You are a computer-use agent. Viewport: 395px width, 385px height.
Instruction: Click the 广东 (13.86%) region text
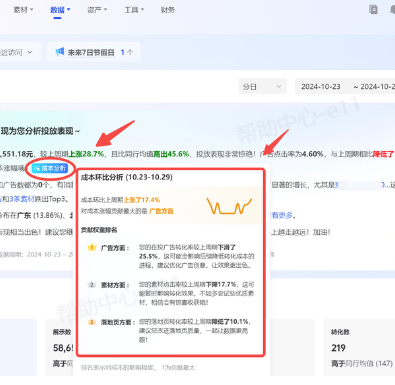click(40, 215)
